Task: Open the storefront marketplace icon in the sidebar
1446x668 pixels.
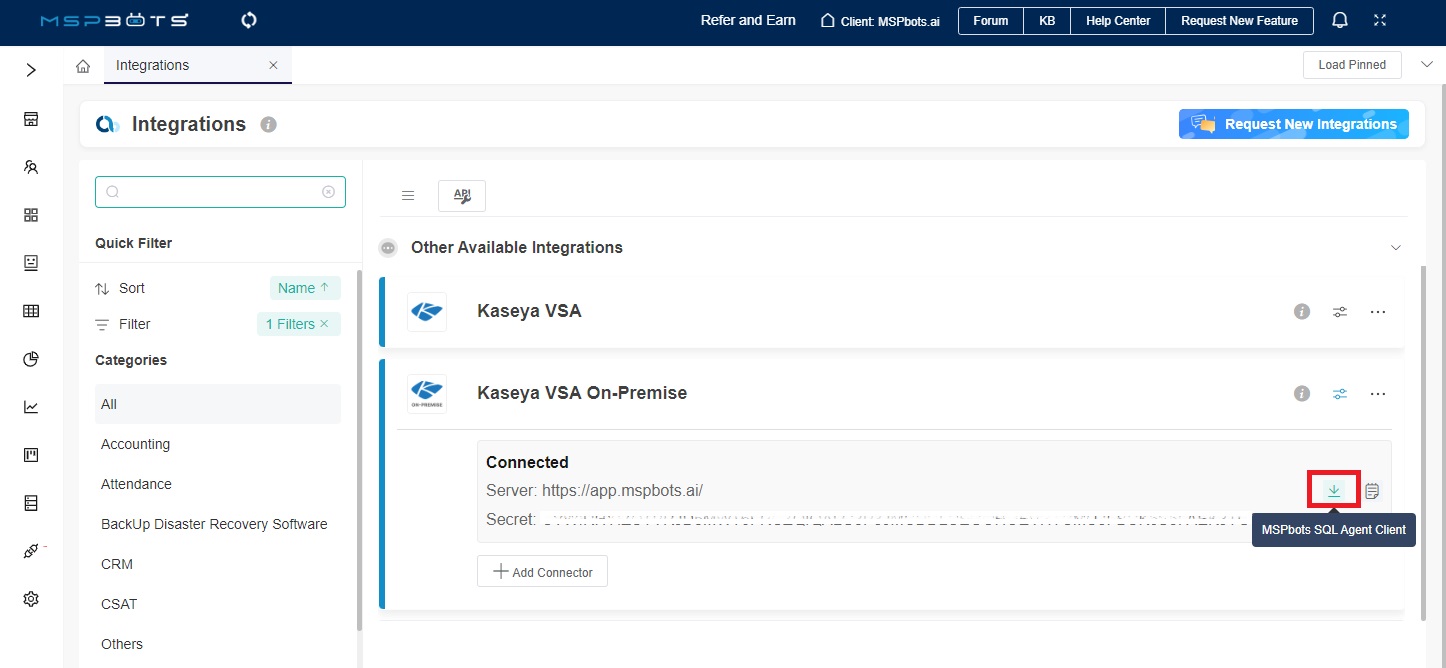Action: (x=31, y=120)
